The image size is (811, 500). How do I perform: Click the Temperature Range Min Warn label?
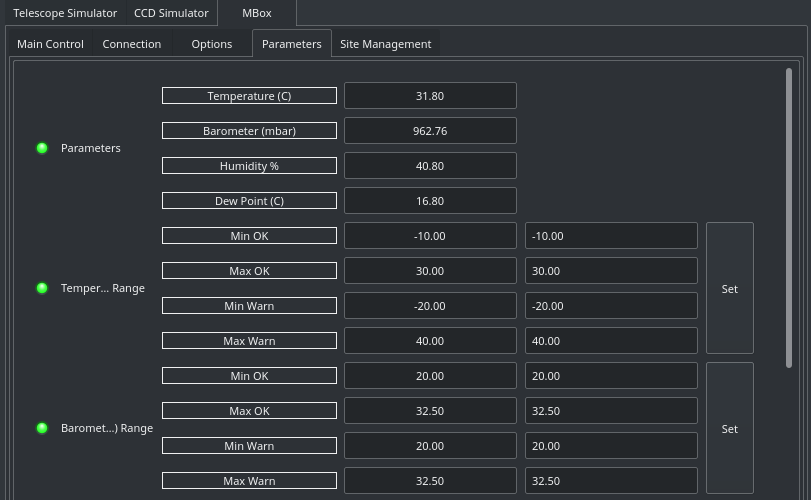click(249, 306)
